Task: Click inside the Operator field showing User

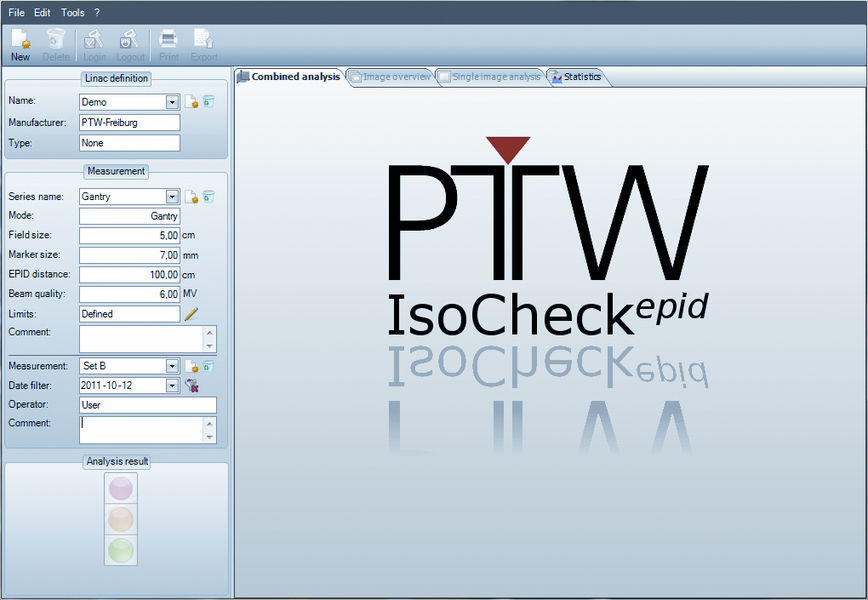Action: point(147,404)
